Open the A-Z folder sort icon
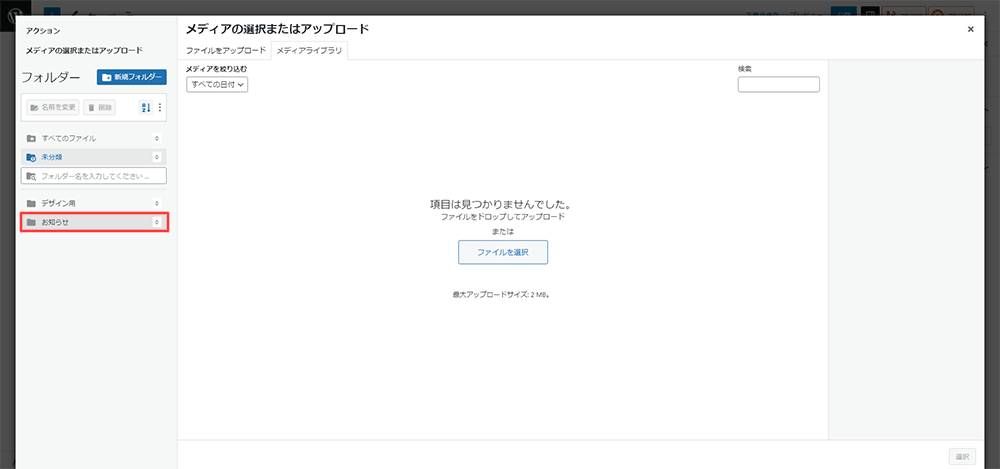The image size is (1000, 469). click(145, 108)
